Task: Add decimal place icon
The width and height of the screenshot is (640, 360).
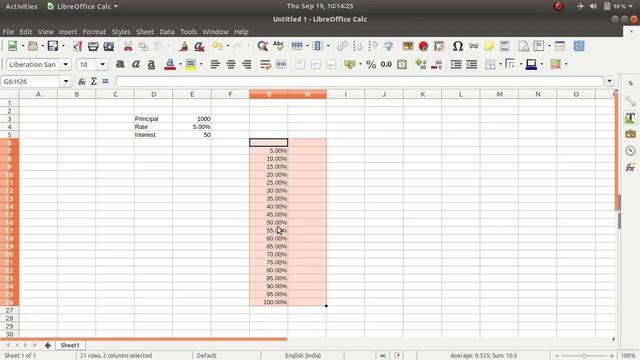Action: (420, 64)
